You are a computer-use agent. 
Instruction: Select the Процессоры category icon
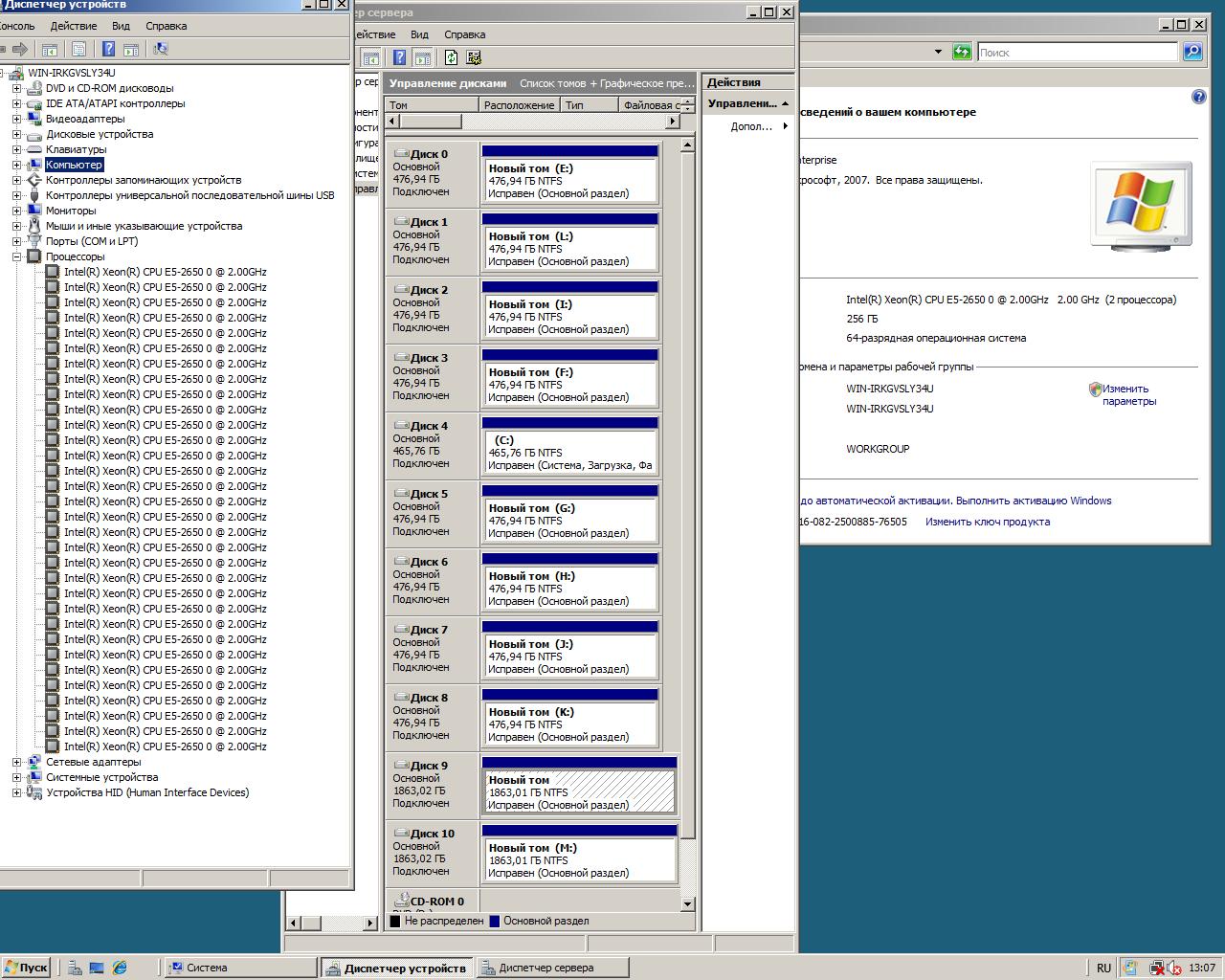pos(34,256)
